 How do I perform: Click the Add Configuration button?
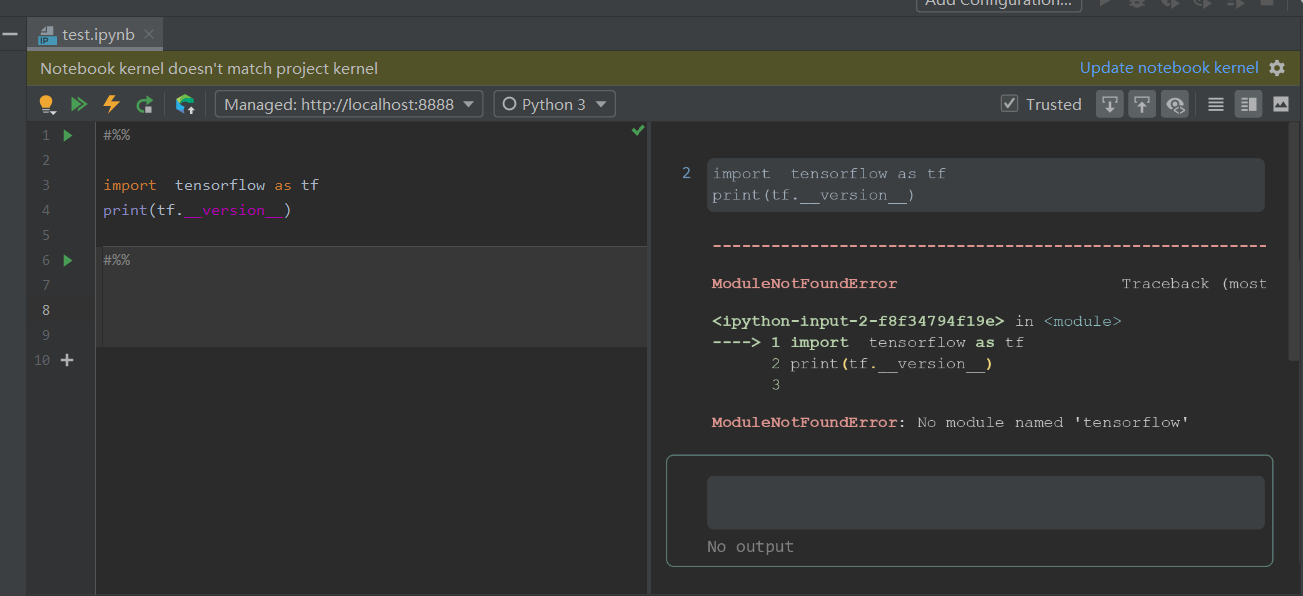coord(998,3)
